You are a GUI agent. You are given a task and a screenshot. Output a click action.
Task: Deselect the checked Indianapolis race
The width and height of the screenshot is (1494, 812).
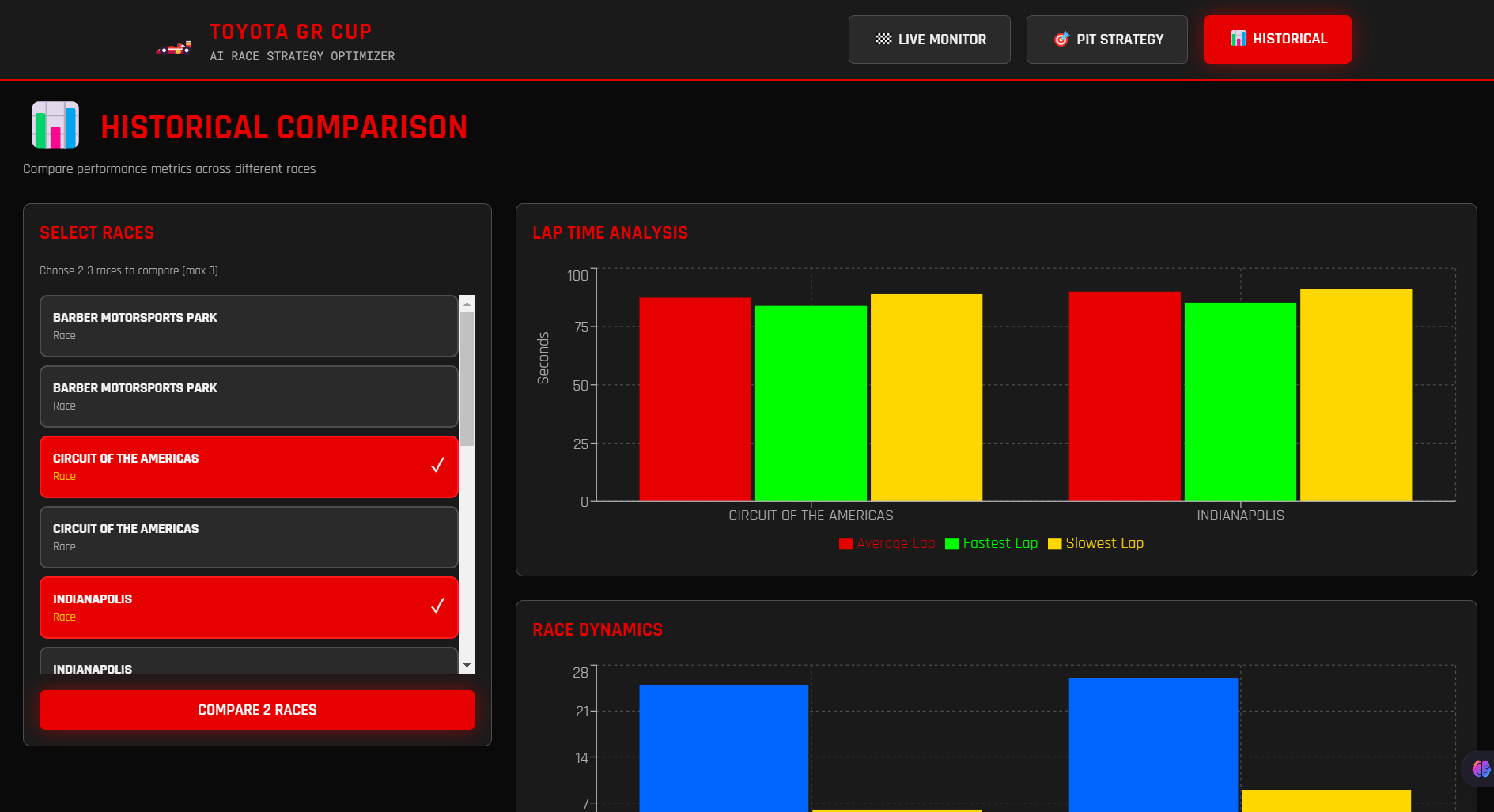tap(249, 607)
